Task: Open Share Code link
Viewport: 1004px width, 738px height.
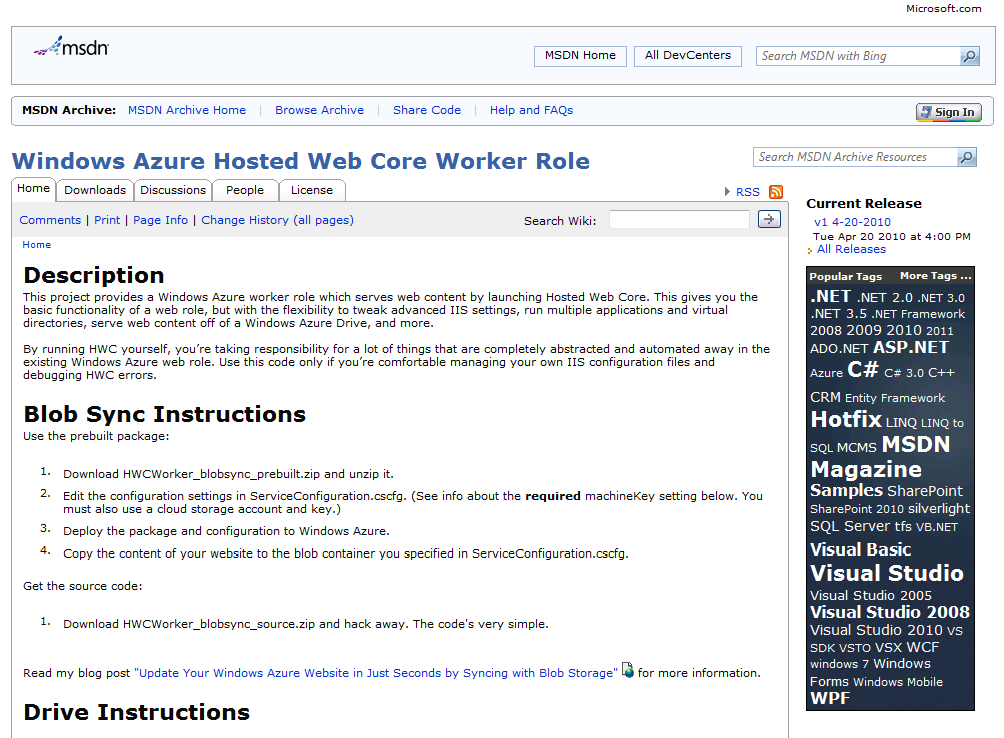Action: coord(427,110)
